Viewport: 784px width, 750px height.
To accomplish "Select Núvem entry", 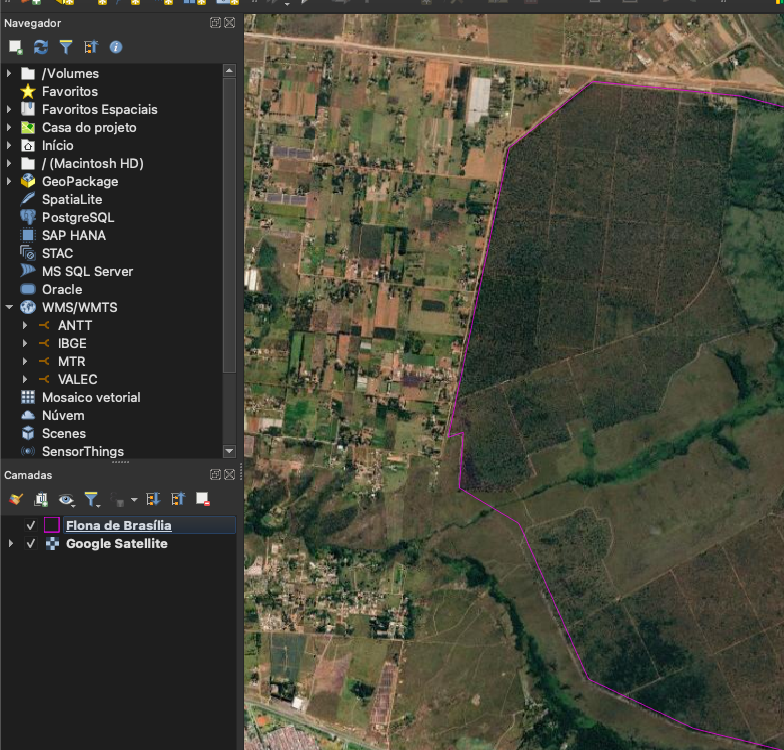I will (63, 416).
